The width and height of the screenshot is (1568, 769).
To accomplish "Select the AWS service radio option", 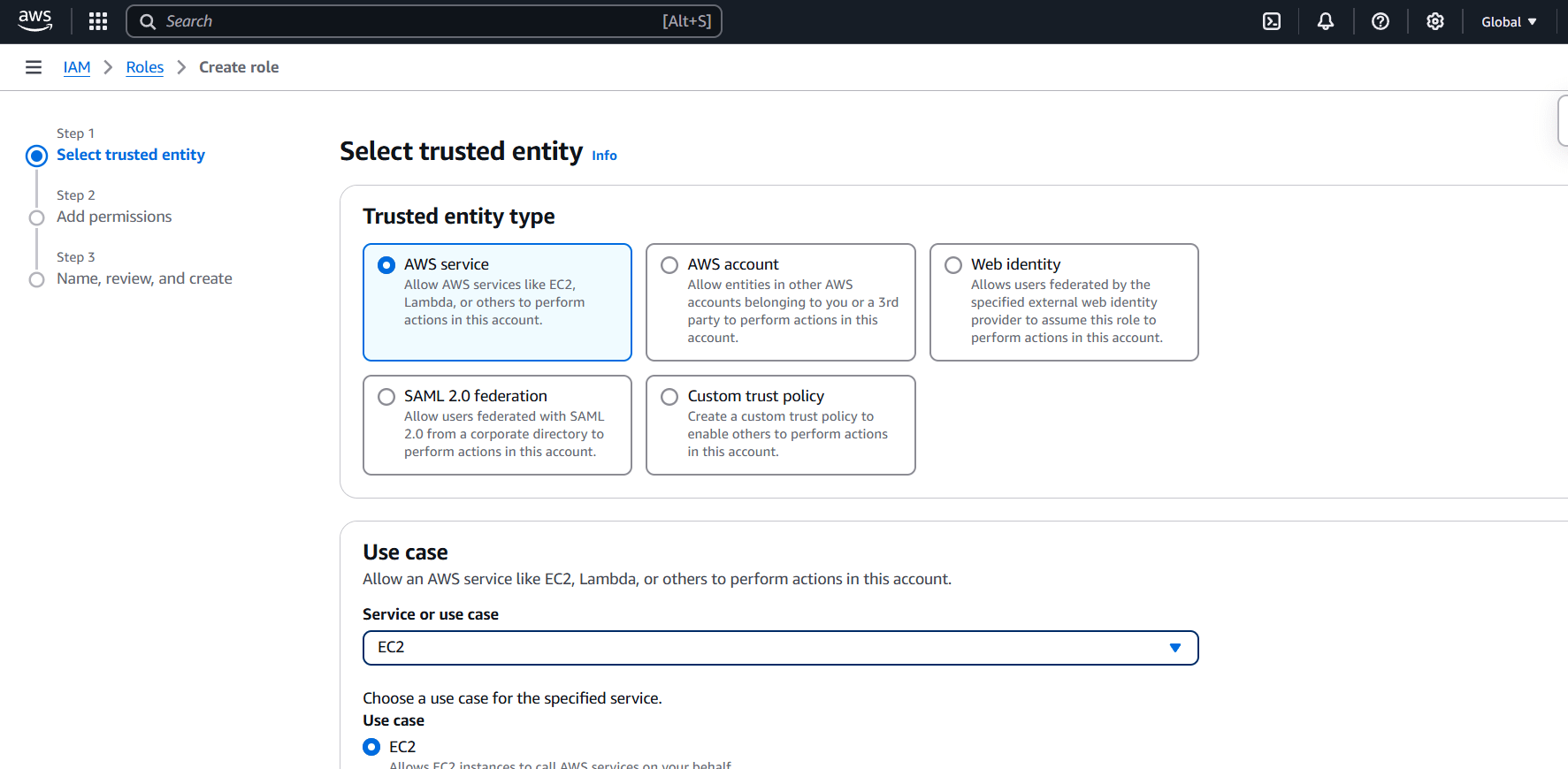I will [x=386, y=265].
